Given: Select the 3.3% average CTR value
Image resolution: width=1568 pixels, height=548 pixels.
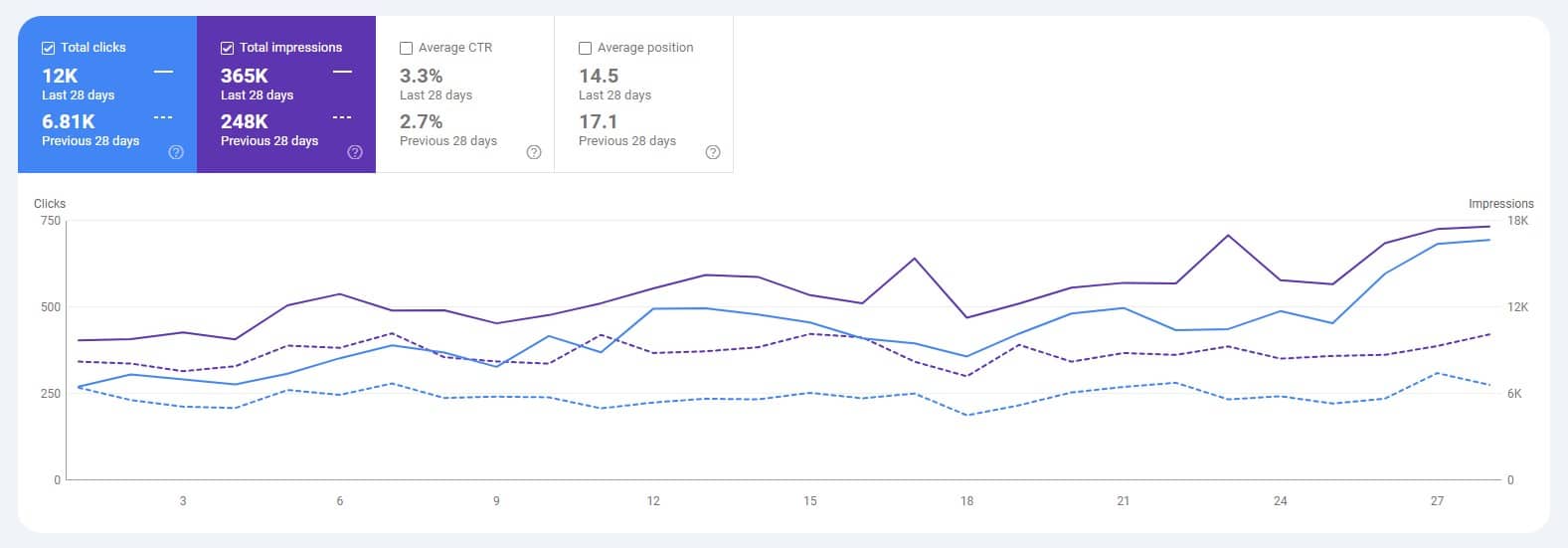Looking at the screenshot, I should point(422,76).
